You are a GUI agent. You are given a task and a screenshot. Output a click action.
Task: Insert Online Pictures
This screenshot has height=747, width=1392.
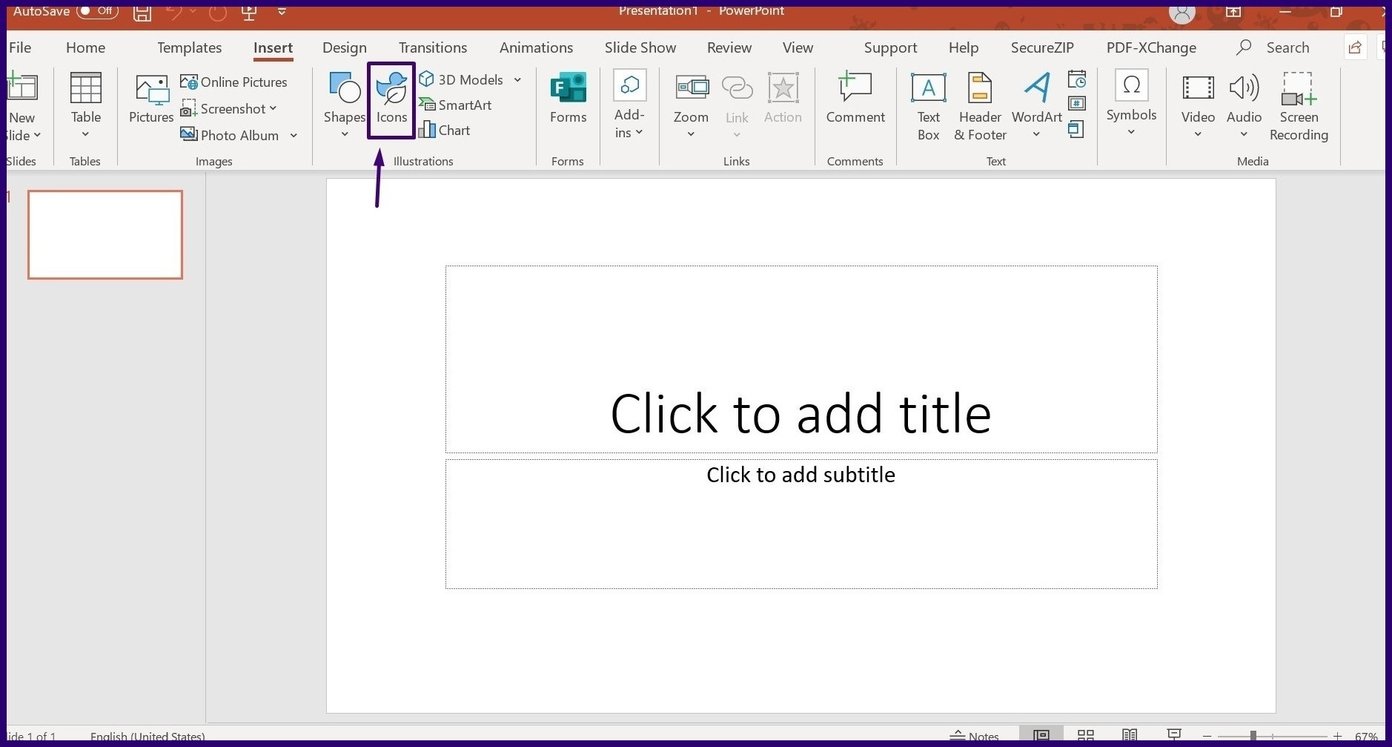[x=234, y=82]
